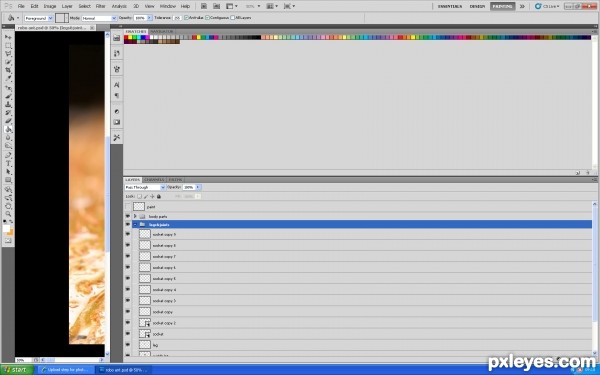Open the Pass Through blend mode dropdown
This screenshot has width=600, height=375.
click(145, 187)
